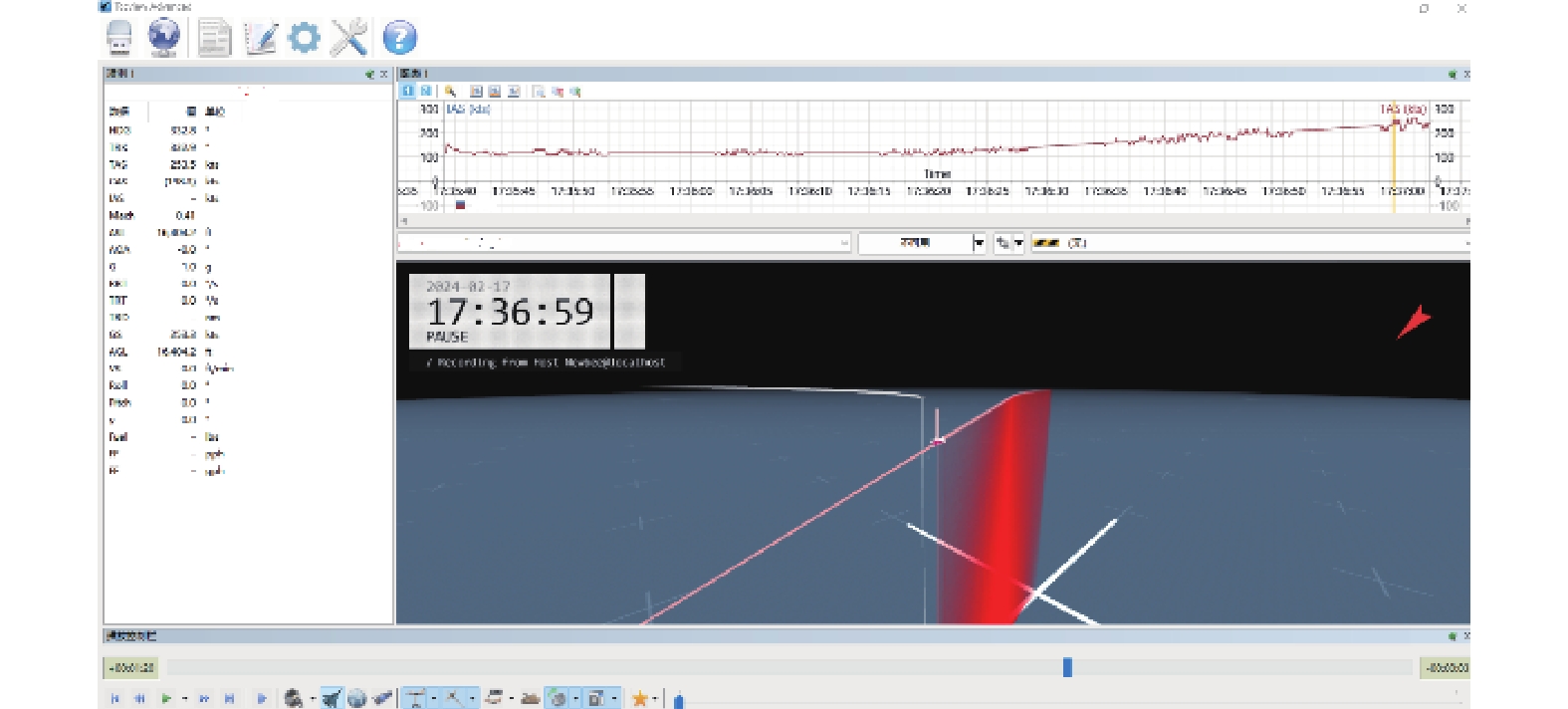Click the yellow star bookmark icon
Image resolution: width=1568 pixels, height=709 pixels.
[639, 699]
